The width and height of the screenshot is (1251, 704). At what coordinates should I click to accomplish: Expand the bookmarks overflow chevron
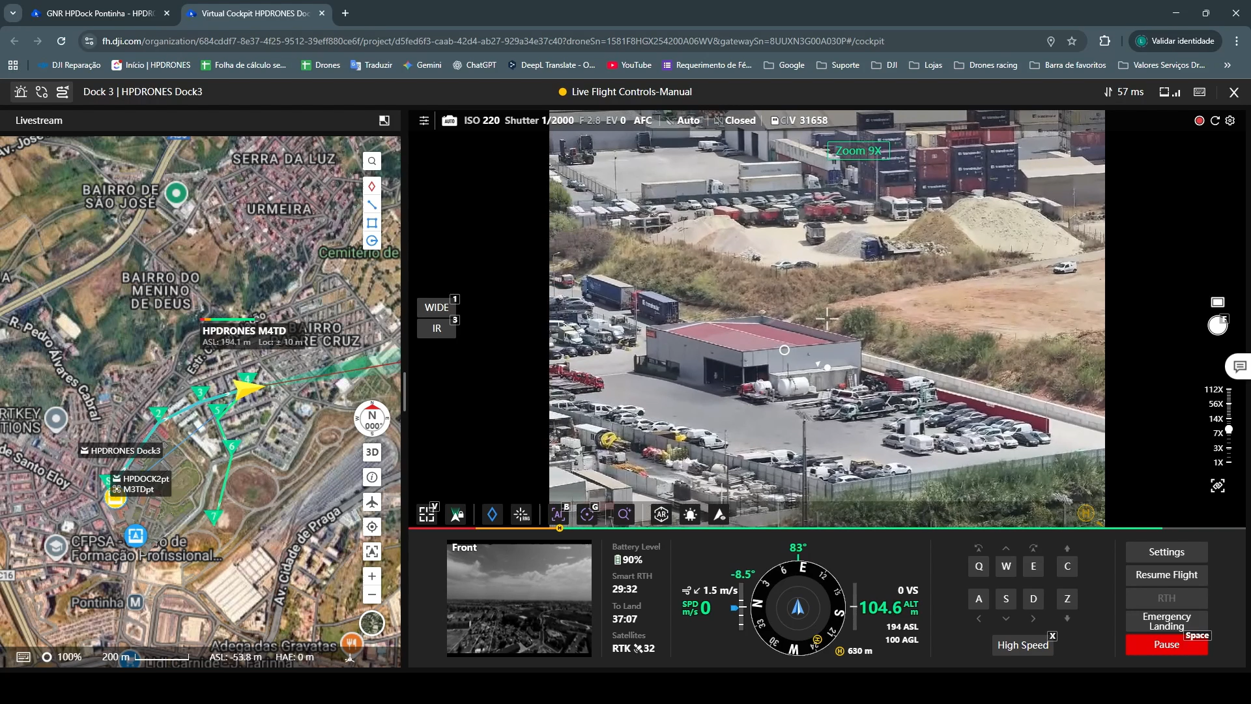[1227, 65]
